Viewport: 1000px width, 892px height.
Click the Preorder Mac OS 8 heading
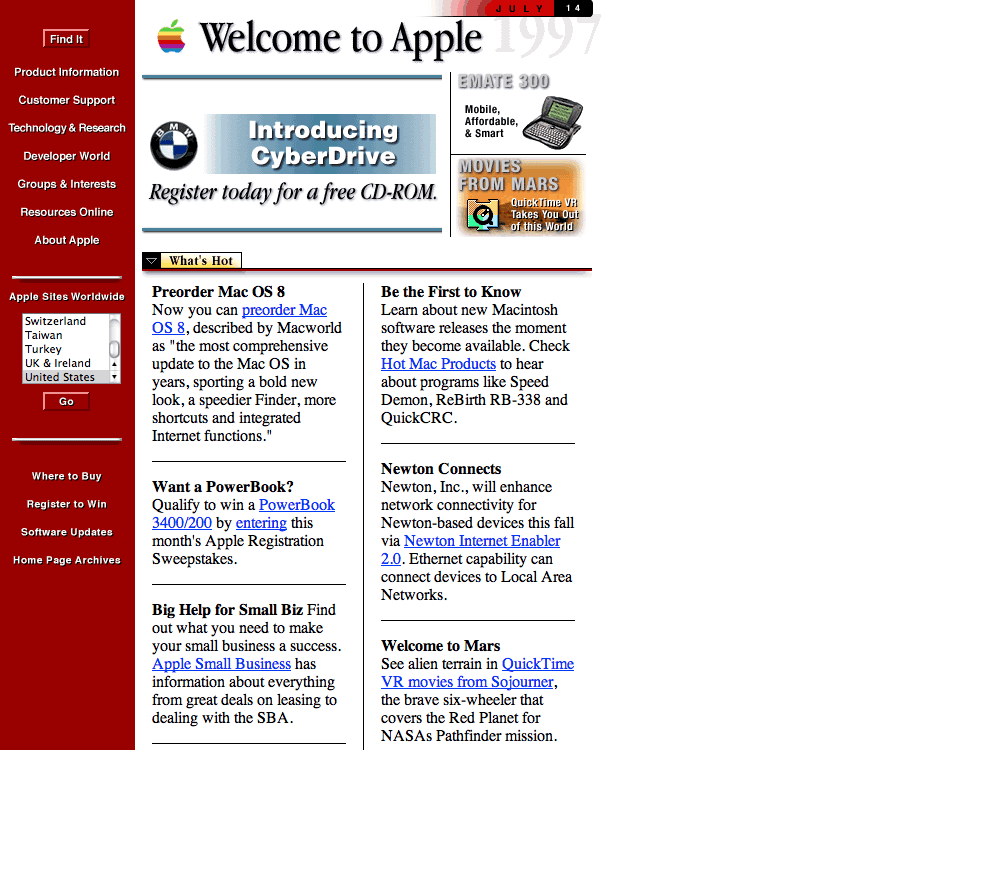tap(218, 292)
